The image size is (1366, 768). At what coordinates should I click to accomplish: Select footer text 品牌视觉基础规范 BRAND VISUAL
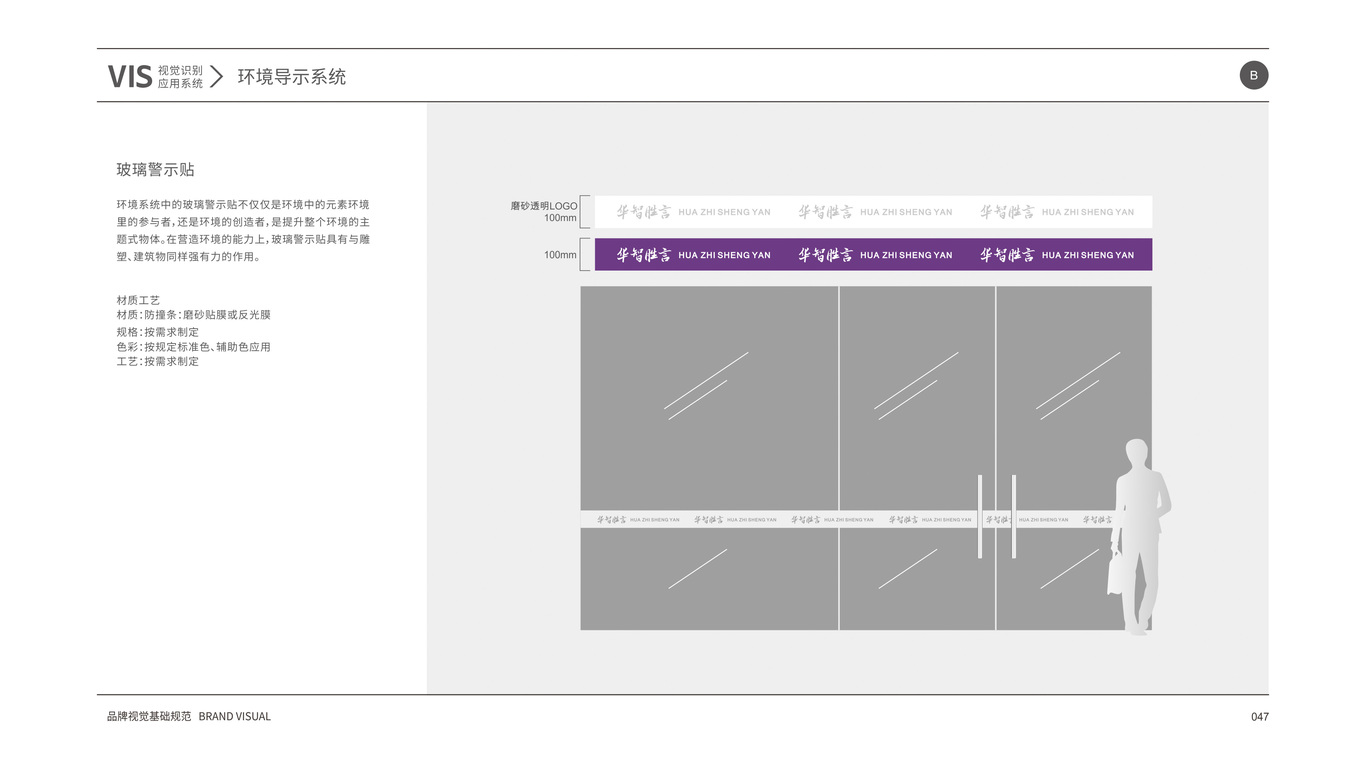[189, 716]
